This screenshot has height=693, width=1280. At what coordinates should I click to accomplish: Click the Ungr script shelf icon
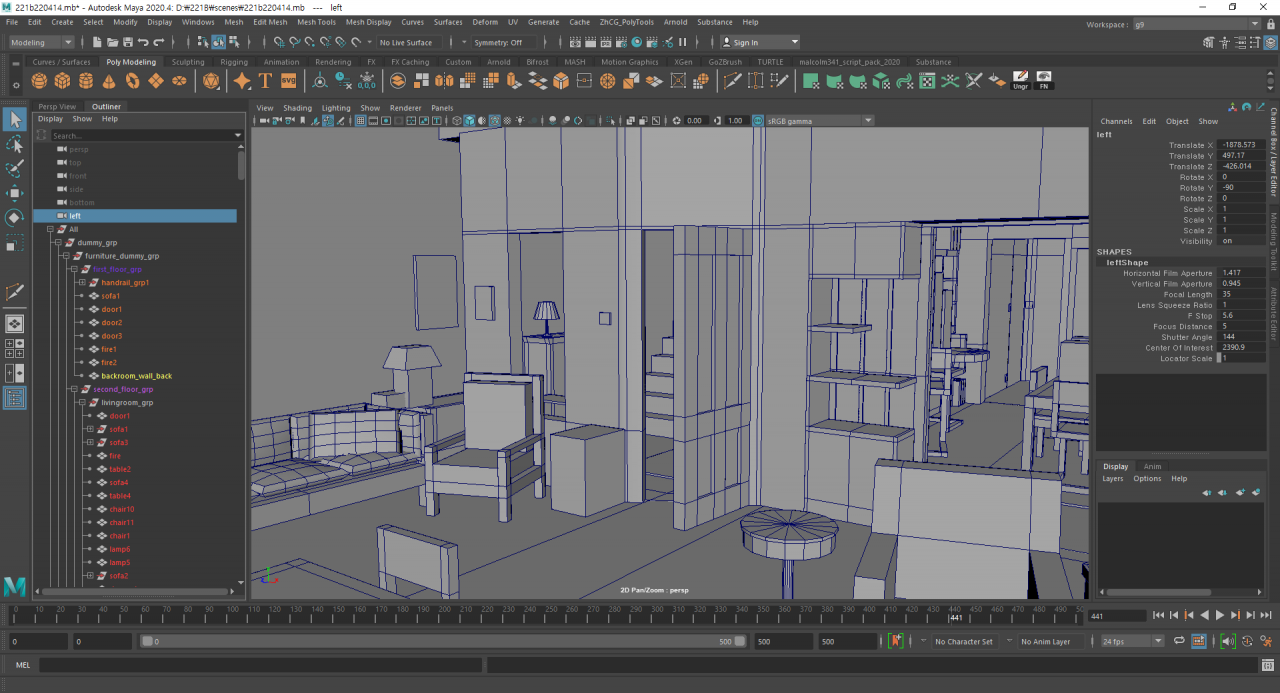click(x=1020, y=81)
